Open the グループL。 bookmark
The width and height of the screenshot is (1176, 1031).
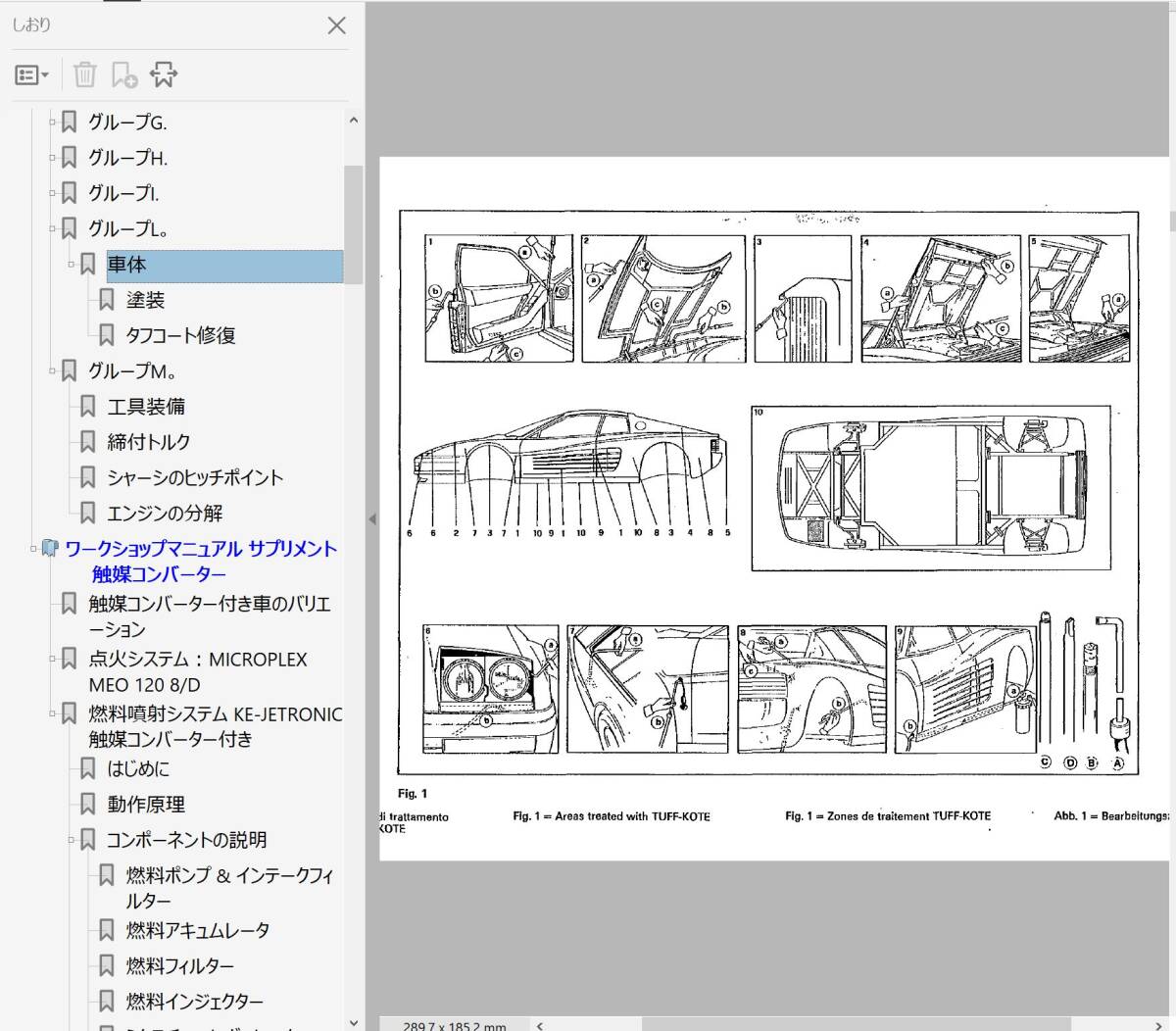(127, 228)
